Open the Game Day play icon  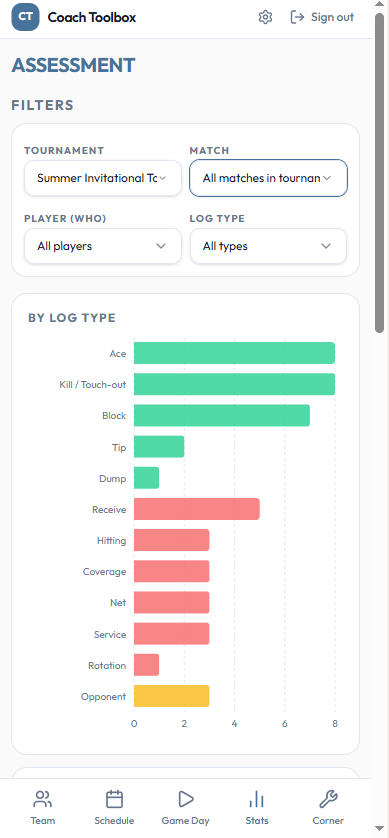coord(185,800)
